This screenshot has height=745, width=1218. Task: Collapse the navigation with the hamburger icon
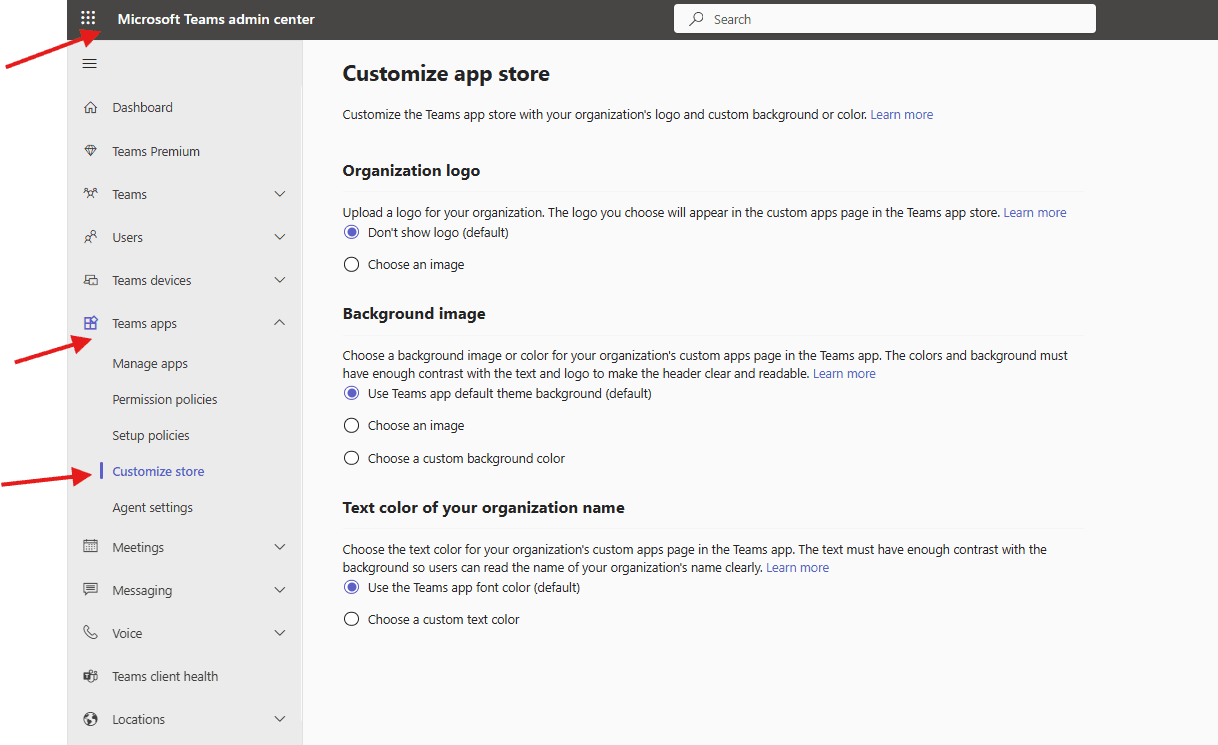point(89,63)
